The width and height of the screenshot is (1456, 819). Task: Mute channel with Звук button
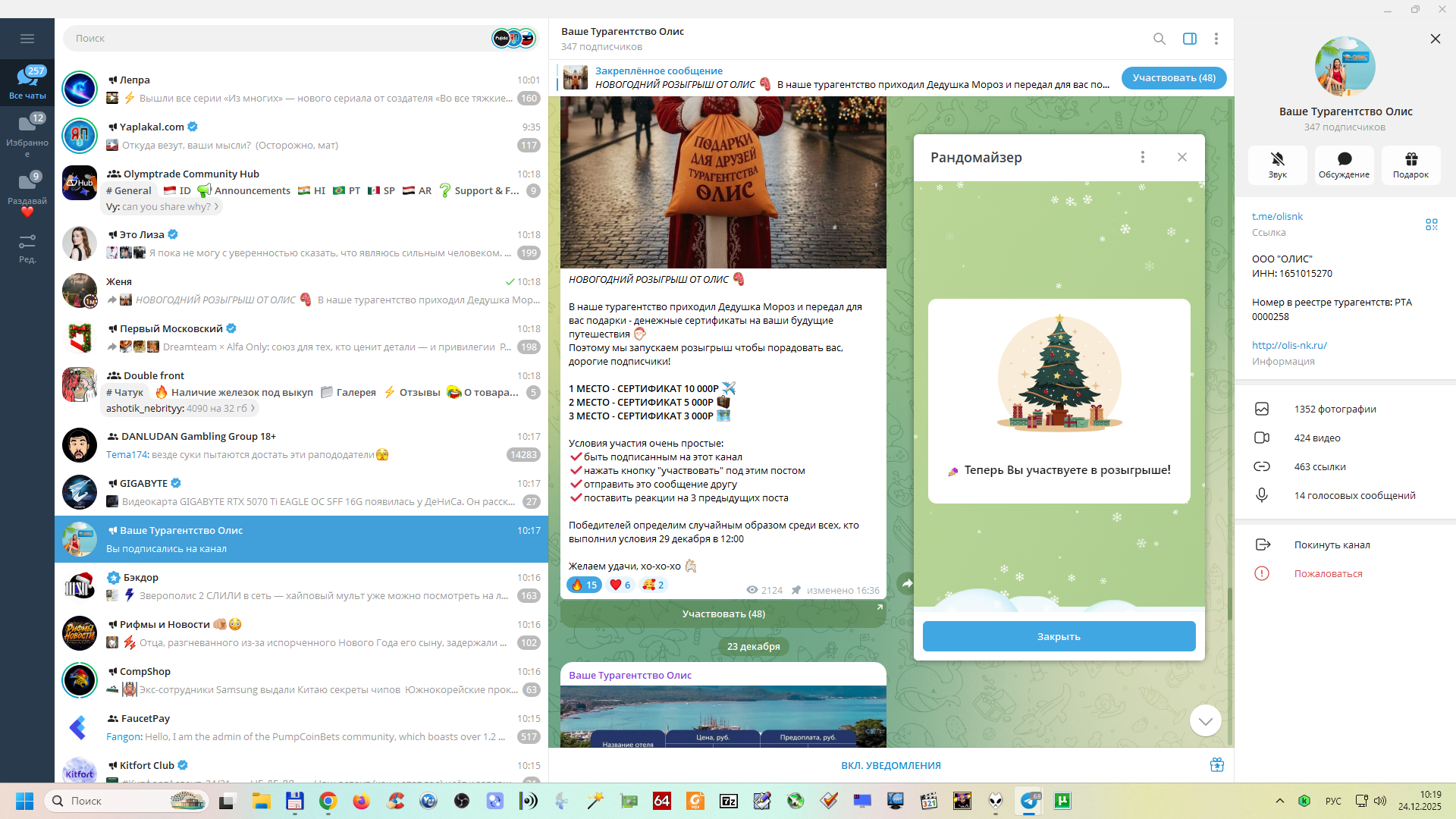pyautogui.click(x=1277, y=165)
